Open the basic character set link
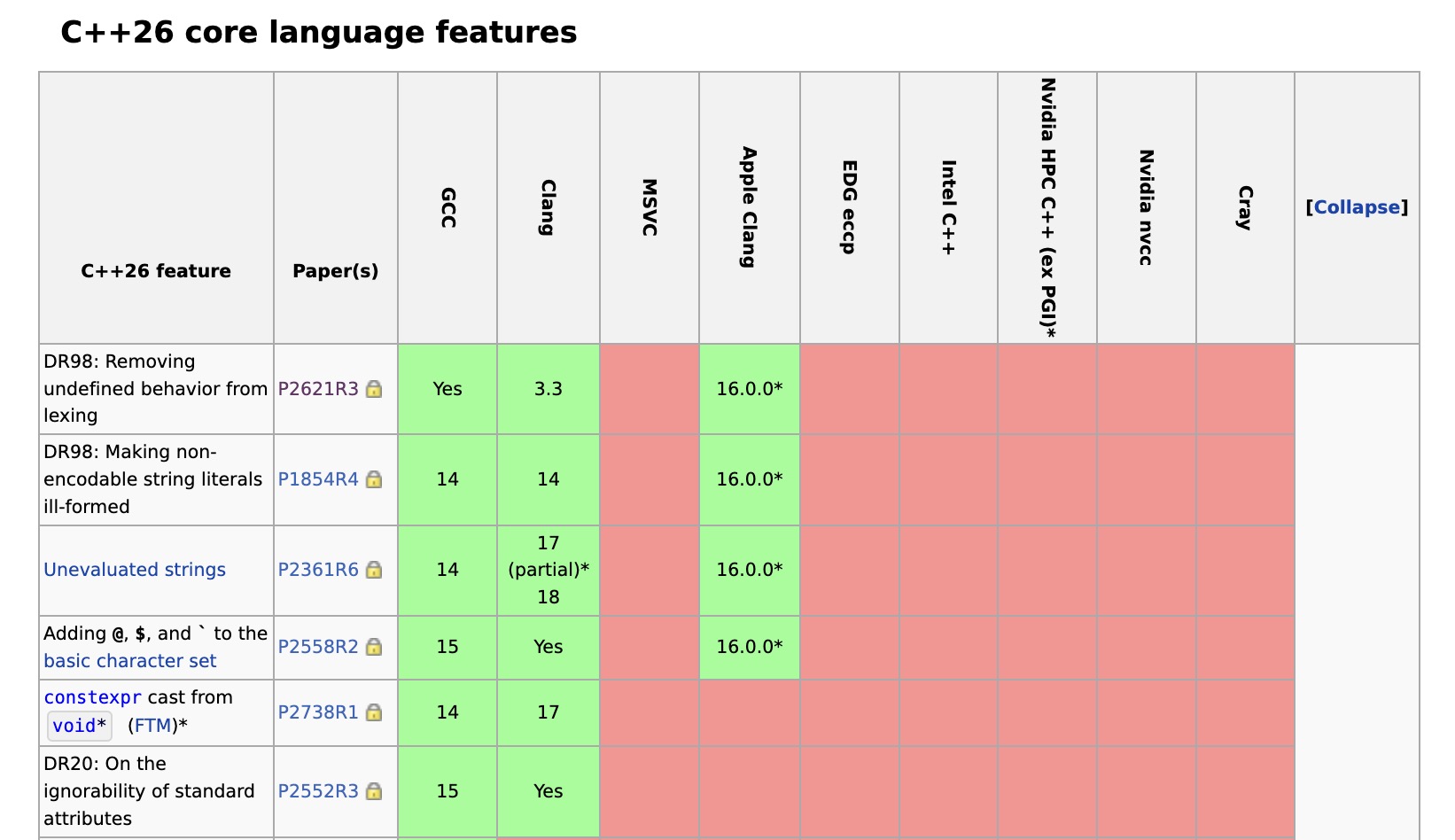Viewport: 1455px width, 840px height. click(x=130, y=660)
